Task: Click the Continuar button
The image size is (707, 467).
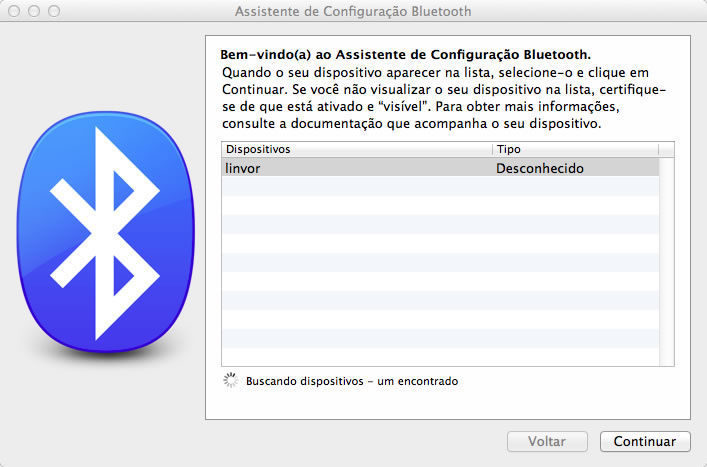Action: click(645, 441)
